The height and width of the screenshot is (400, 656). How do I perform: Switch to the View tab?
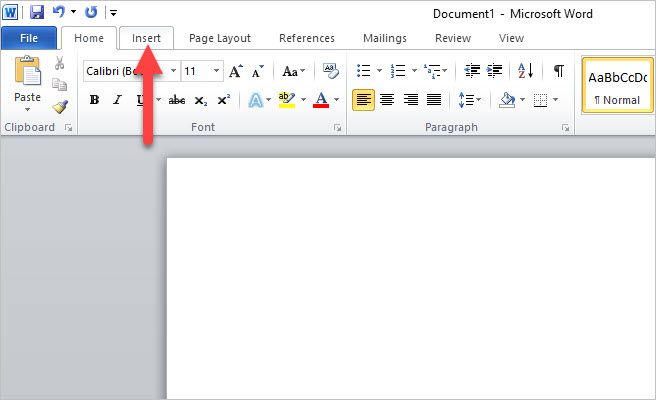[x=511, y=38]
